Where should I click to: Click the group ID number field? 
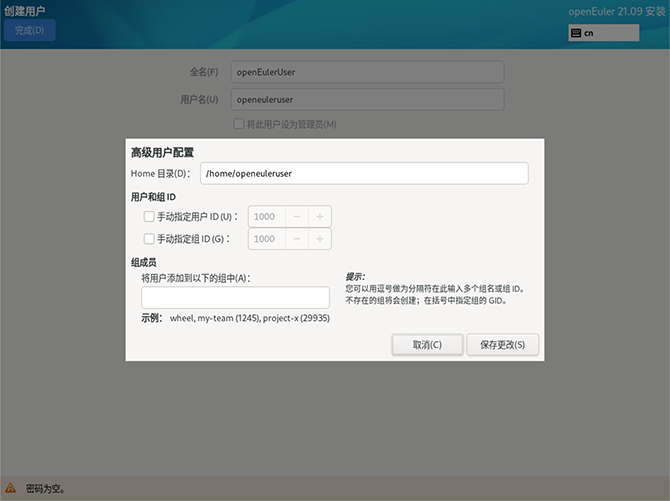tap(266, 239)
